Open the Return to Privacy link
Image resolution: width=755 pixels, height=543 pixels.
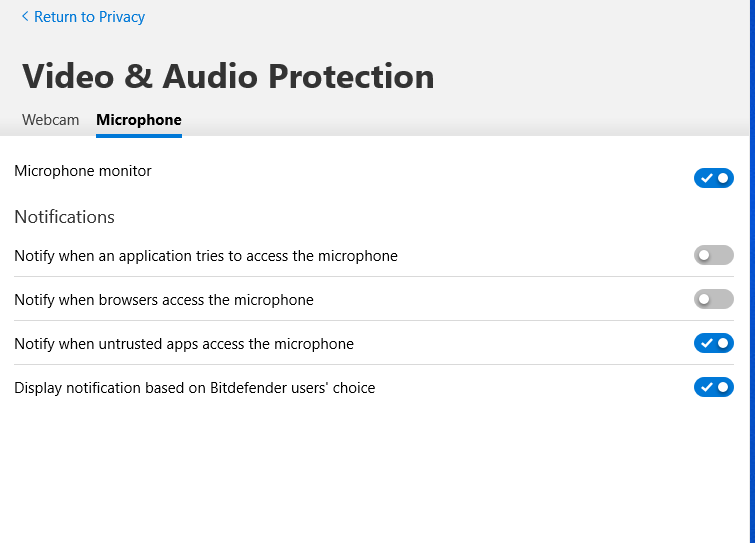pos(89,17)
